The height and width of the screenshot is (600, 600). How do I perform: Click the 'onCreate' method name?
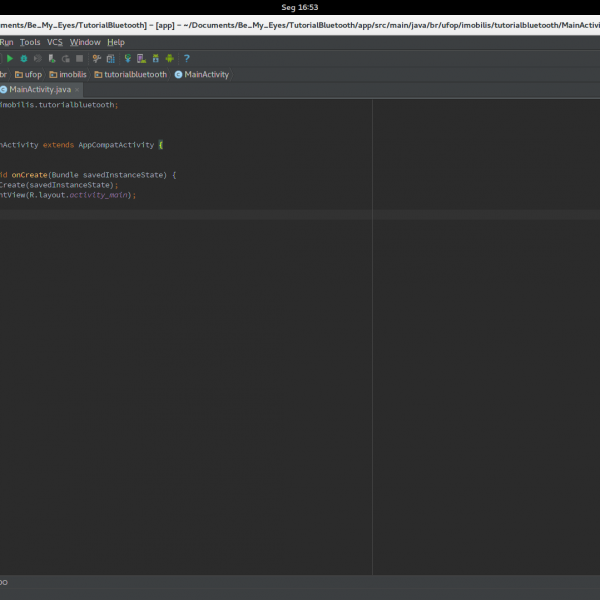(29, 175)
